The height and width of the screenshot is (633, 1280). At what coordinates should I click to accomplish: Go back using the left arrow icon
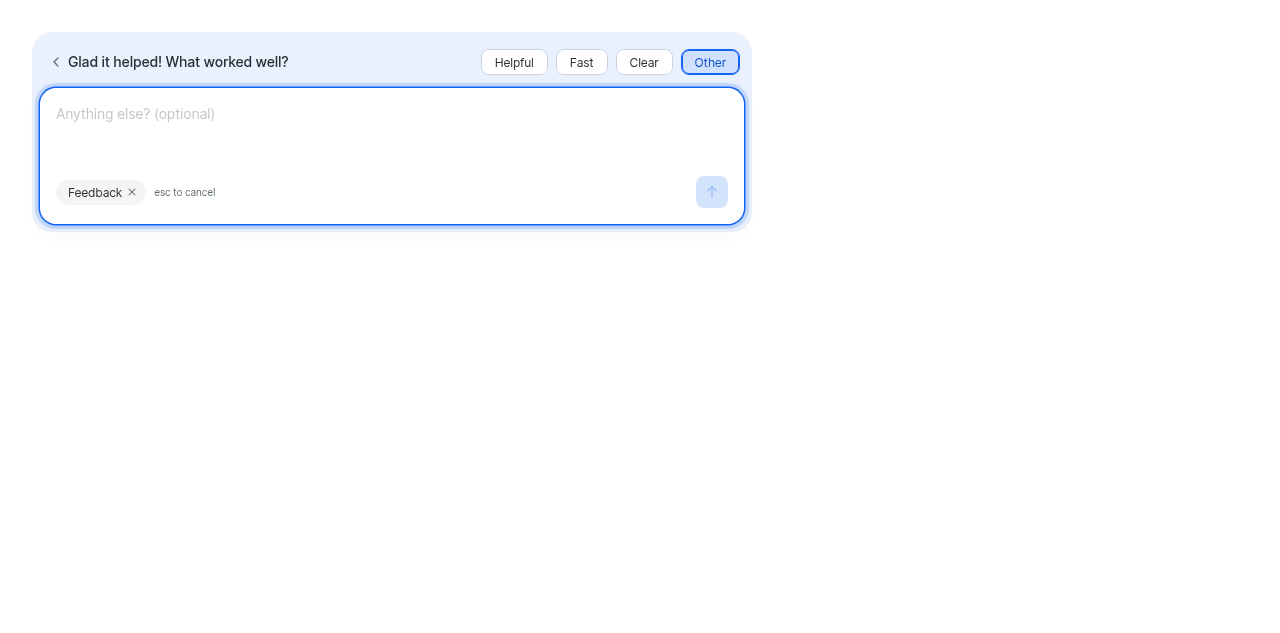click(x=56, y=62)
